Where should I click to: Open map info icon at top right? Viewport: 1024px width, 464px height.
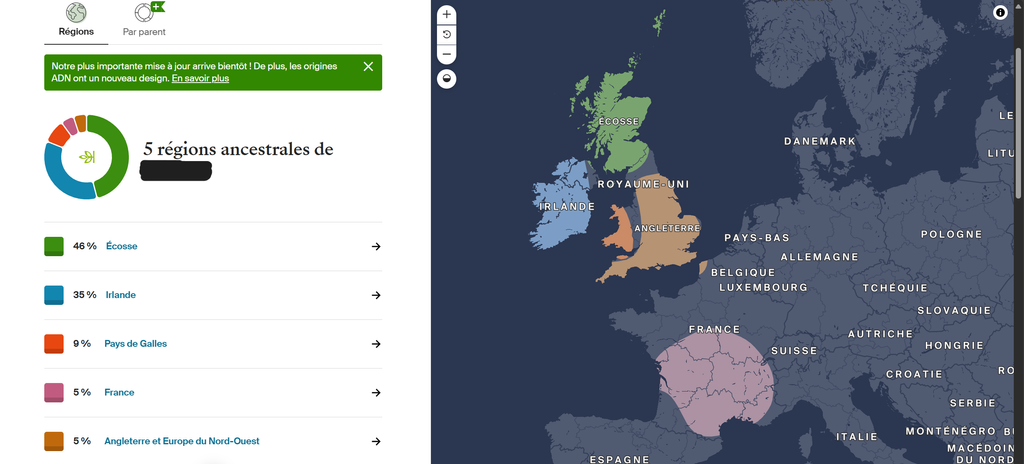pos(1000,12)
